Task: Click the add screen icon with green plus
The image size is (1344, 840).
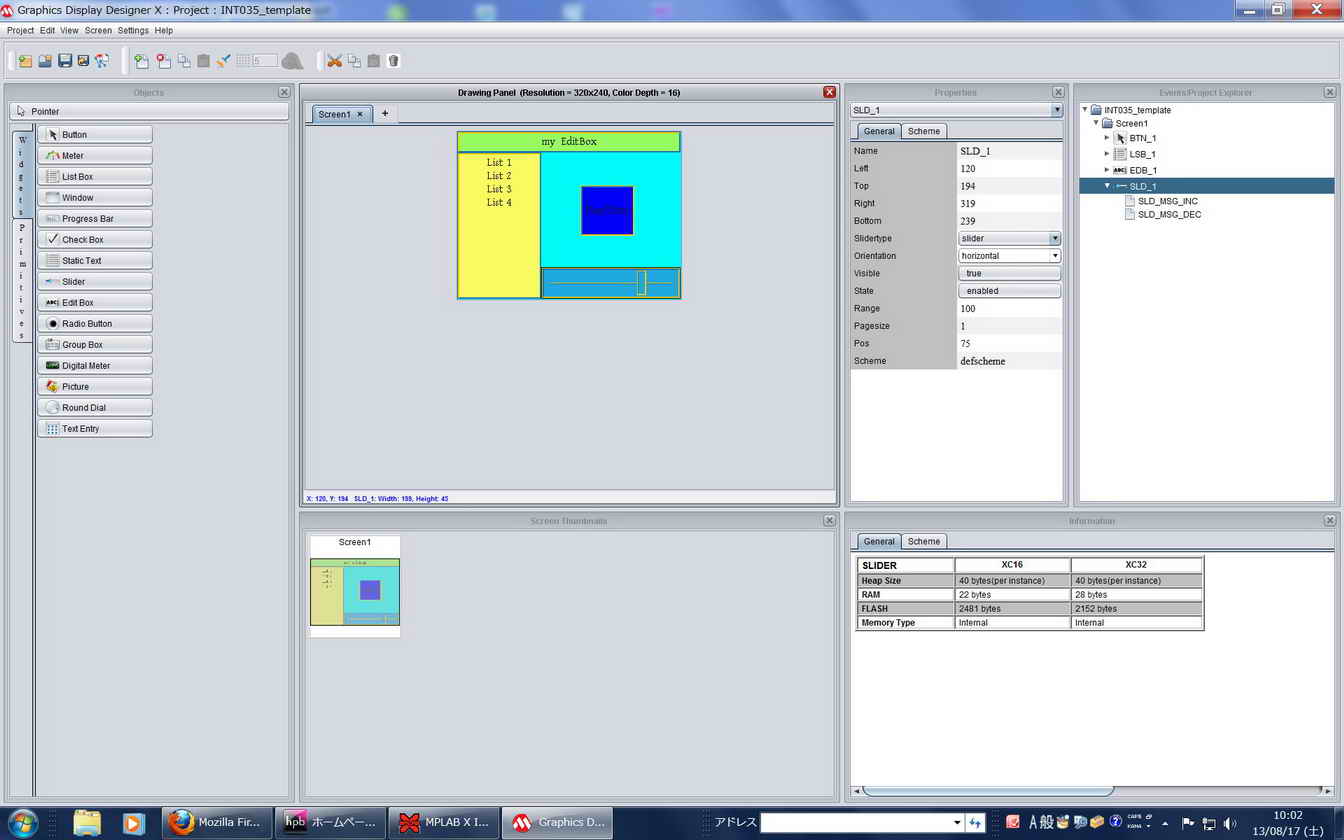Action: [141, 61]
